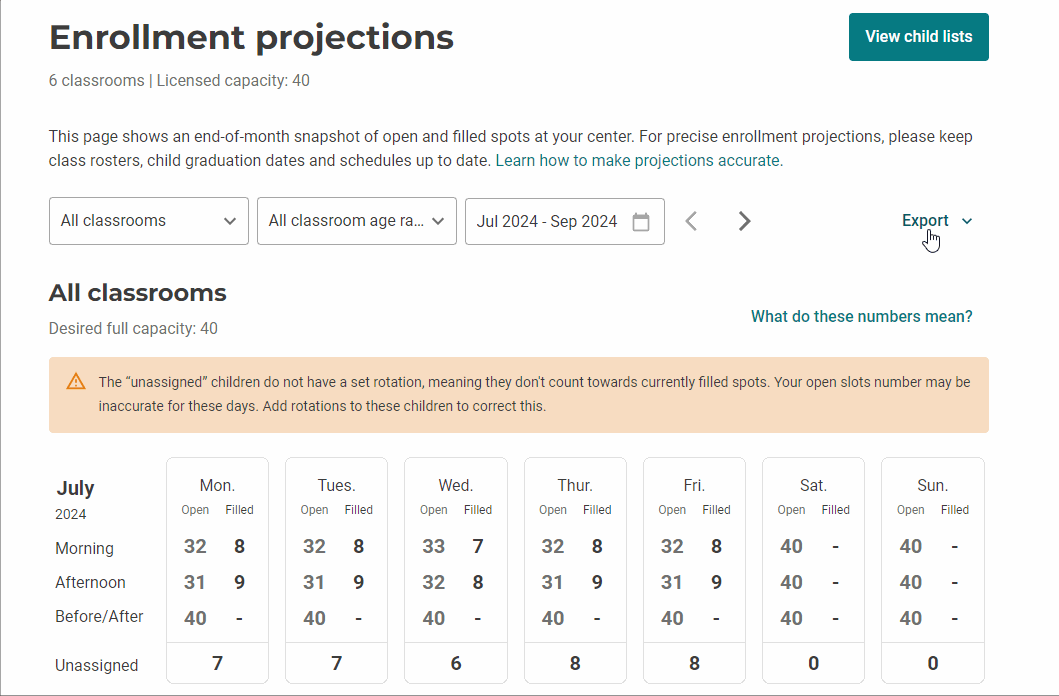Open the calendar icon in the date picker
The height and width of the screenshot is (696, 1059).
[641, 221]
